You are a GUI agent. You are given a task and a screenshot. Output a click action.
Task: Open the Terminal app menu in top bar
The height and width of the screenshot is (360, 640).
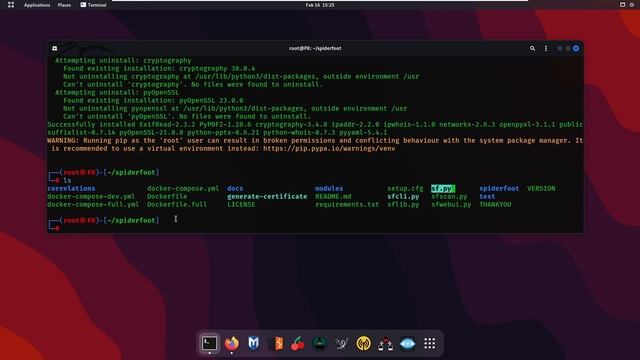[93, 5]
